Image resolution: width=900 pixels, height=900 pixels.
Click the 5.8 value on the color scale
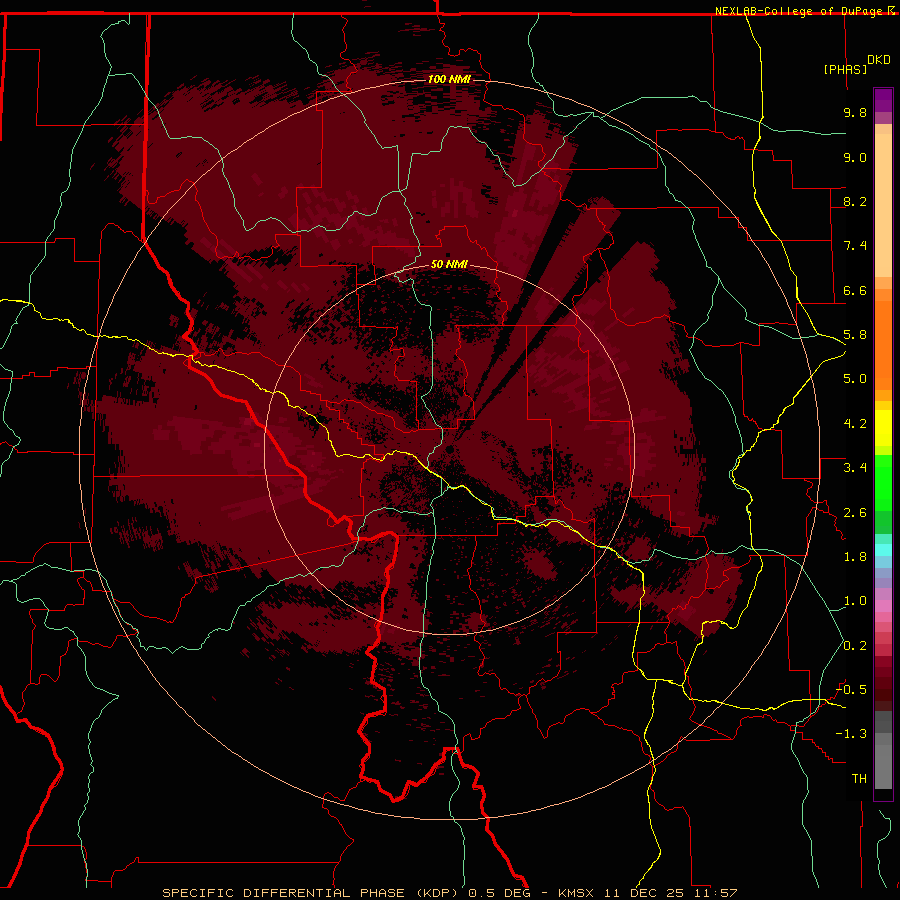coord(855,335)
